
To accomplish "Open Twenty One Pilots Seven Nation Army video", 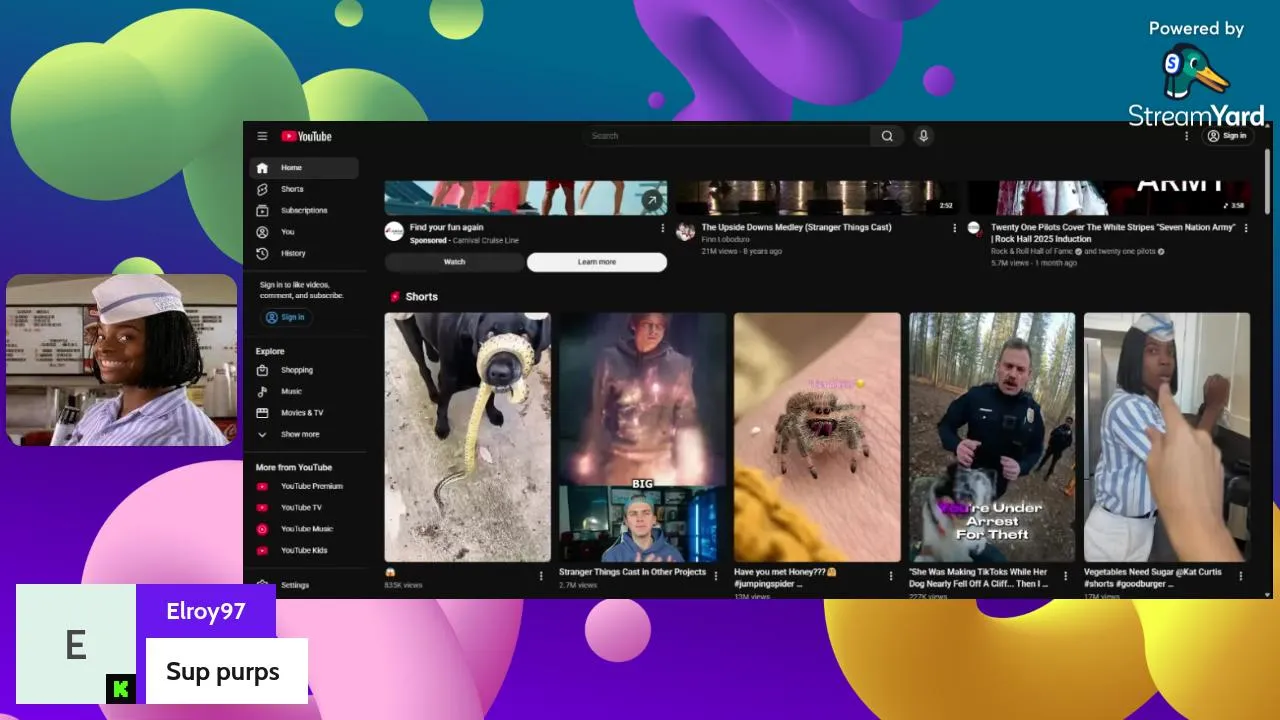I will pos(1114,233).
